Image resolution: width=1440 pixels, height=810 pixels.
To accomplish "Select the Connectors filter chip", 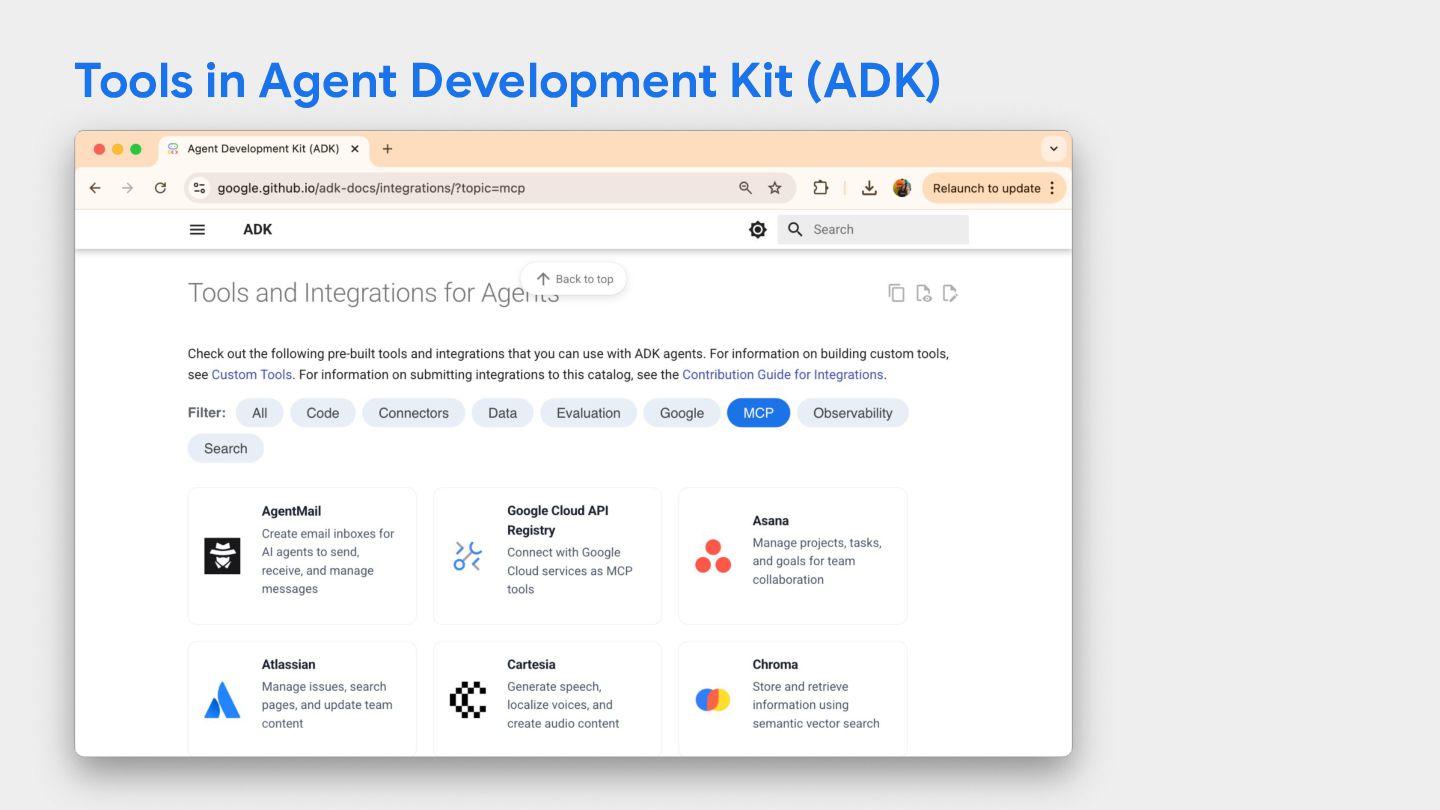I will point(414,413).
